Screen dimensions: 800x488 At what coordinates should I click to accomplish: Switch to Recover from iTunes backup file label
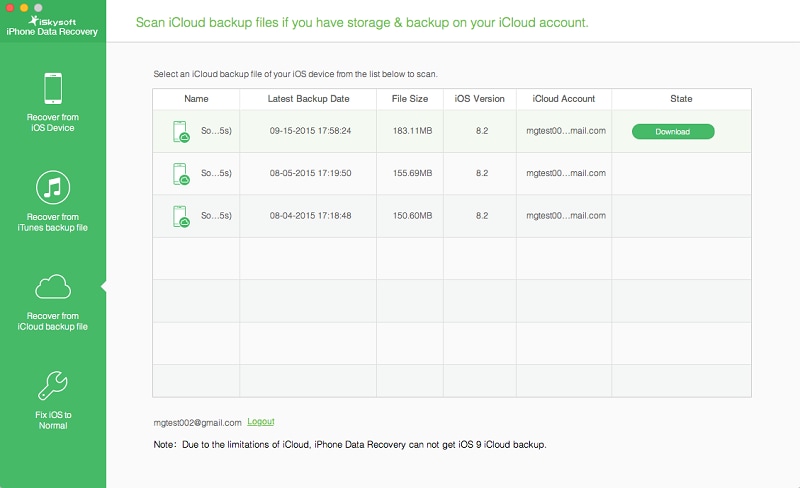pyautogui.click(x=53, y=222)
